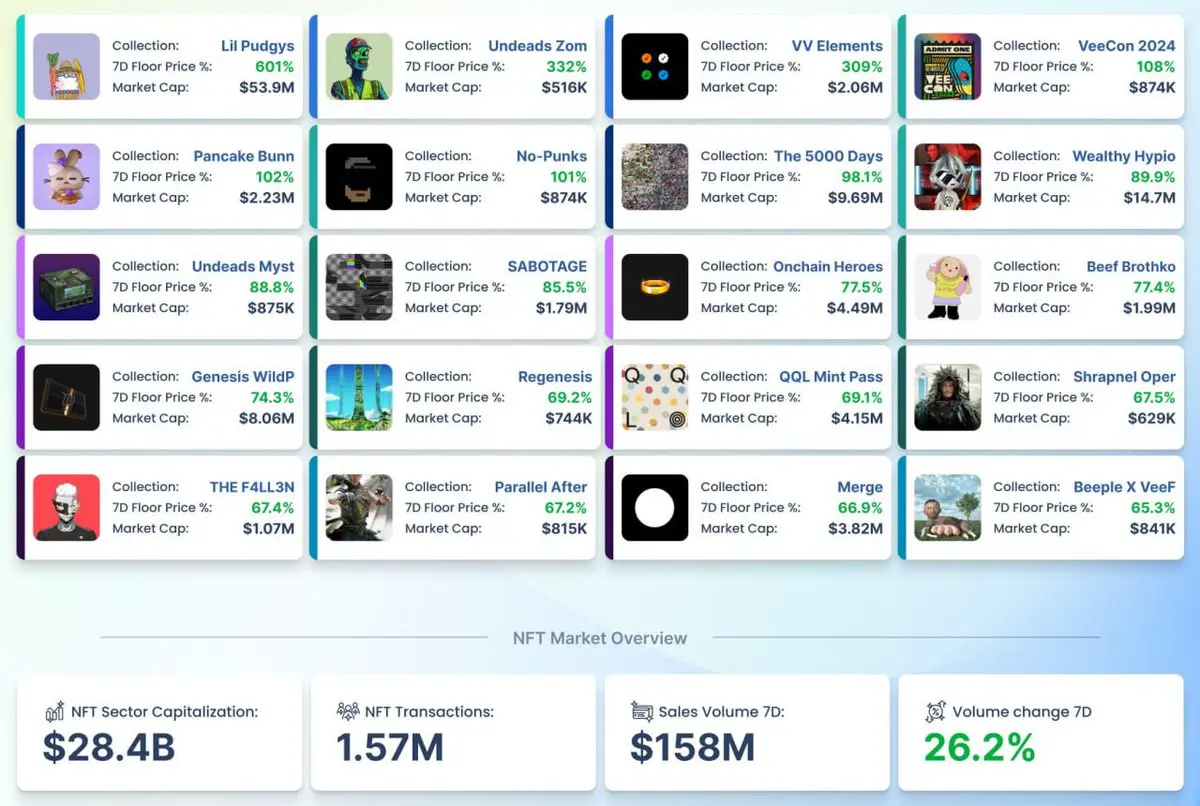Click the 65.3% floor price value
The width and height of the screenshot is (1200, 806).
(1154, 508)
